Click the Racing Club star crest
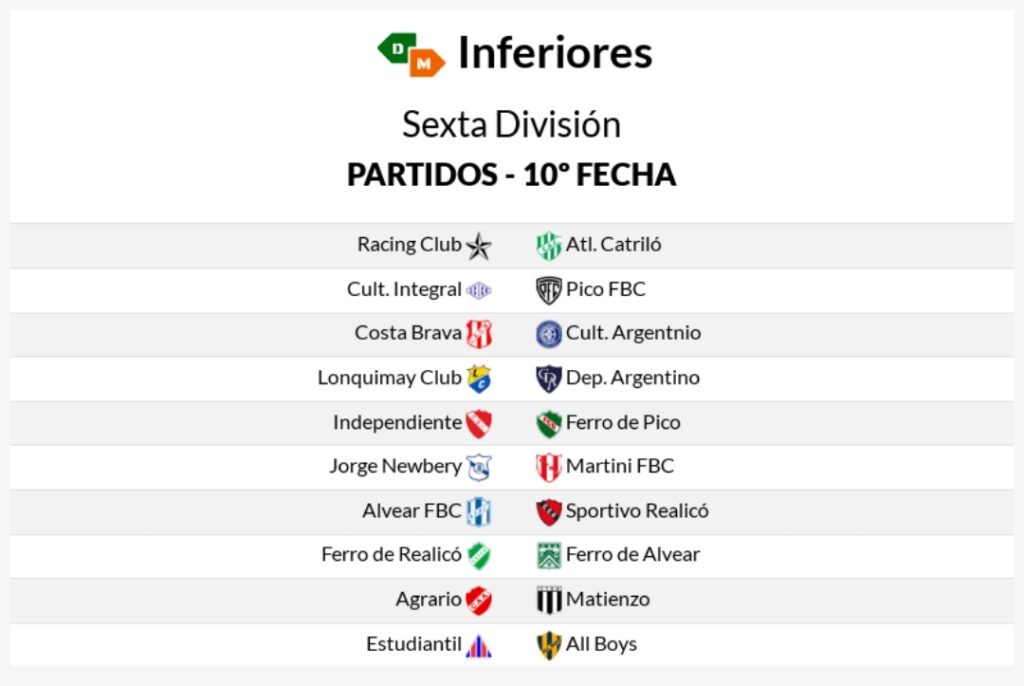This screenshot has width=1024, height=686. click(x=479, y=246)
